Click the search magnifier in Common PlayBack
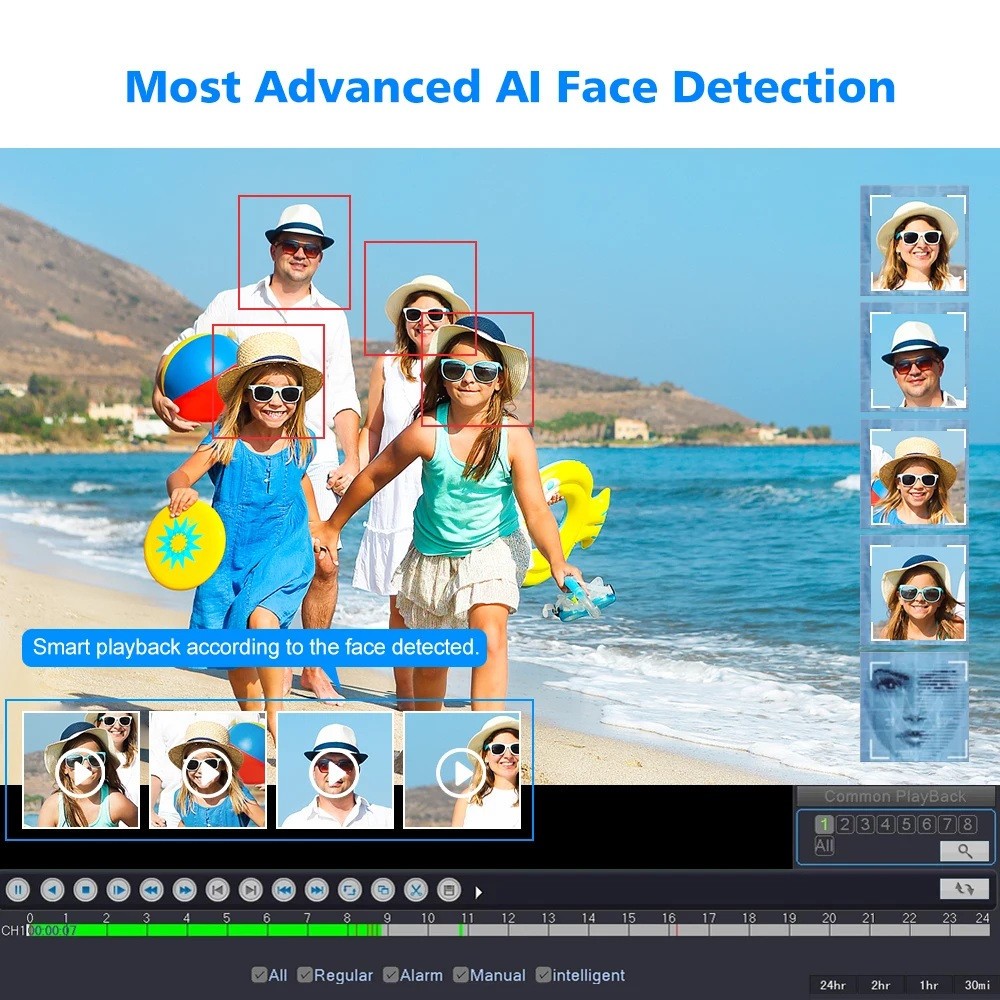Image resolution: width=1000 pixels, height=1000 pixels. (964, 851)
